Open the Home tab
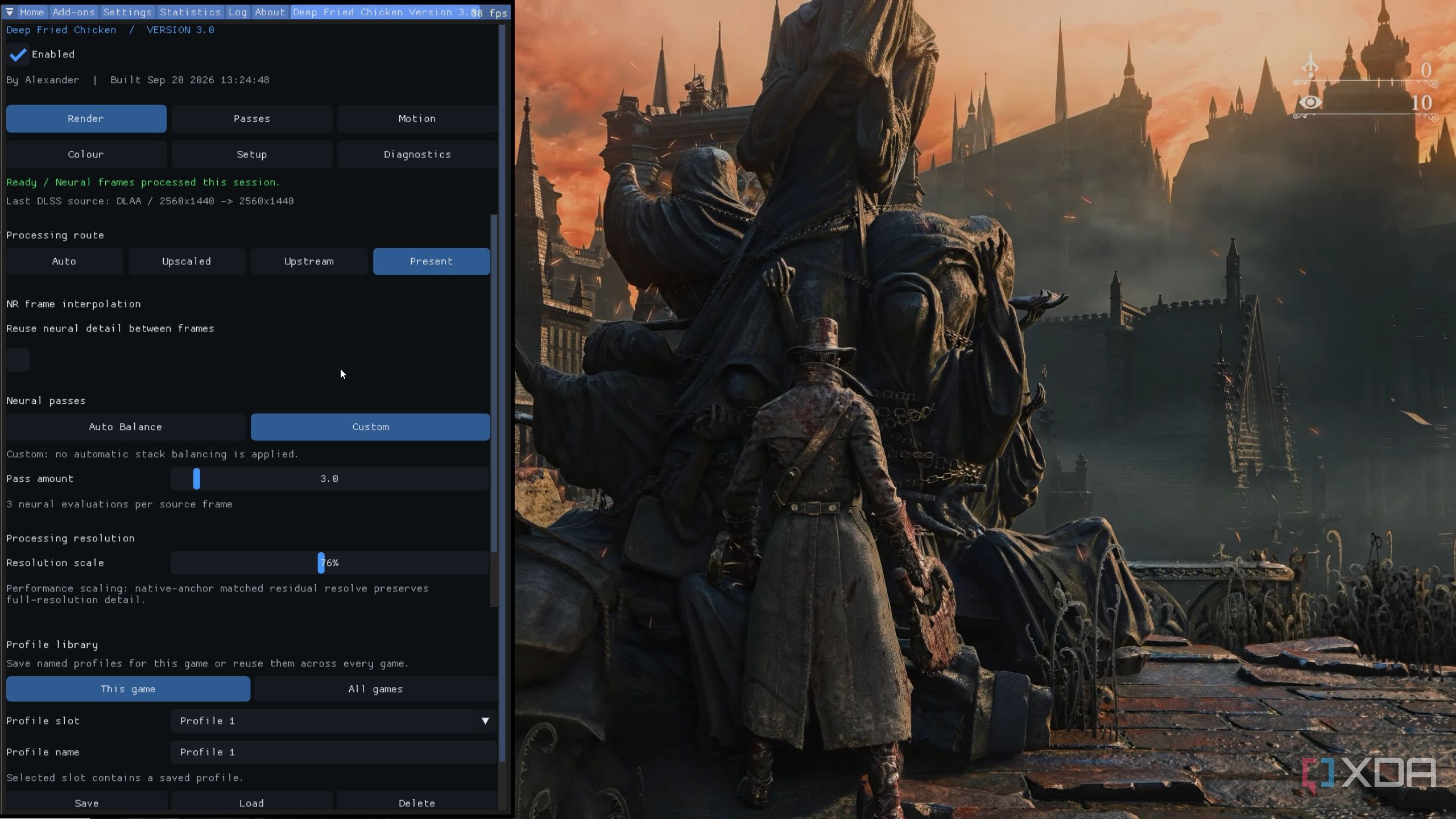The width and height of the screenshot is (1456, 819). pyautogui.click(x=32, y=12)
